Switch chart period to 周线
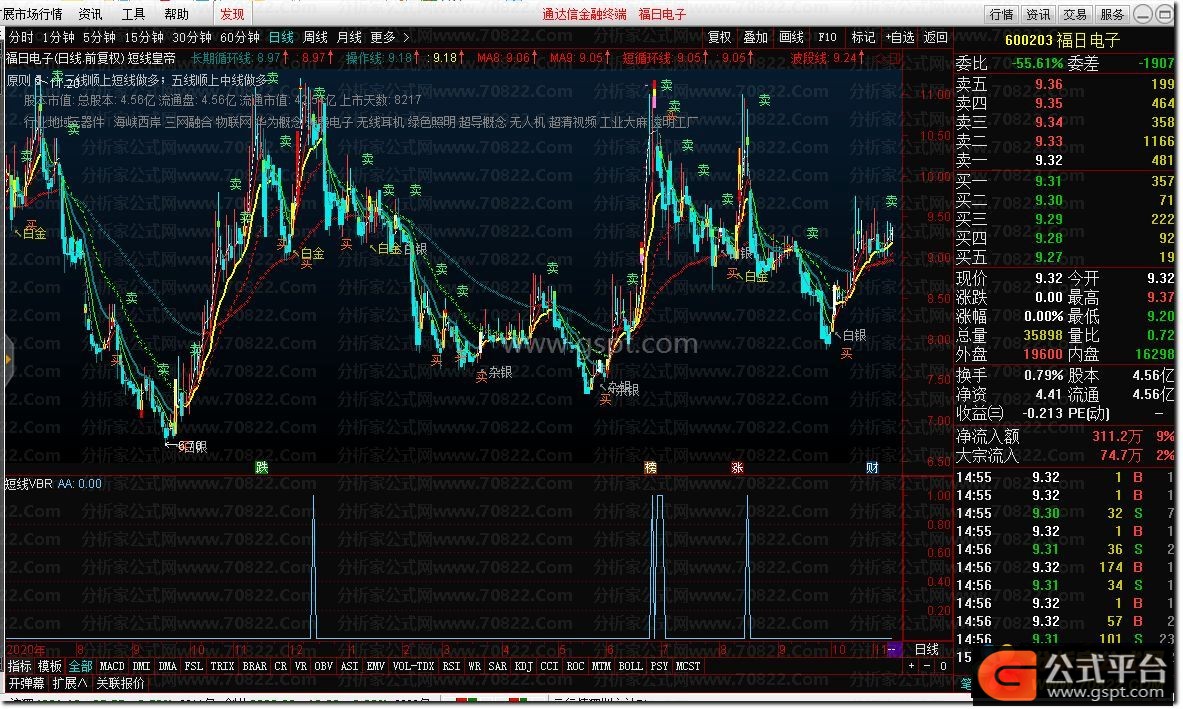The width and height of the screenshot is (1183, 709). (x=315, y=37)
